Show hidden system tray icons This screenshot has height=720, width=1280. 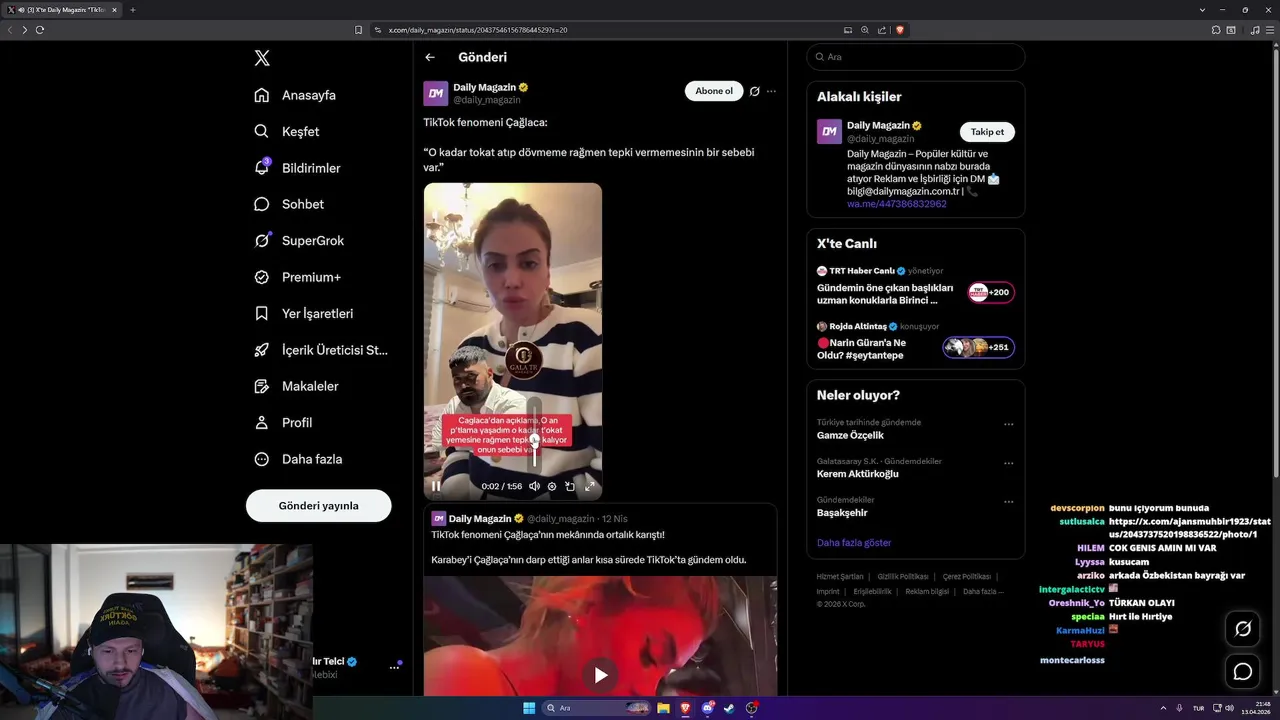pyautogui.click(x=1164, y=708)
